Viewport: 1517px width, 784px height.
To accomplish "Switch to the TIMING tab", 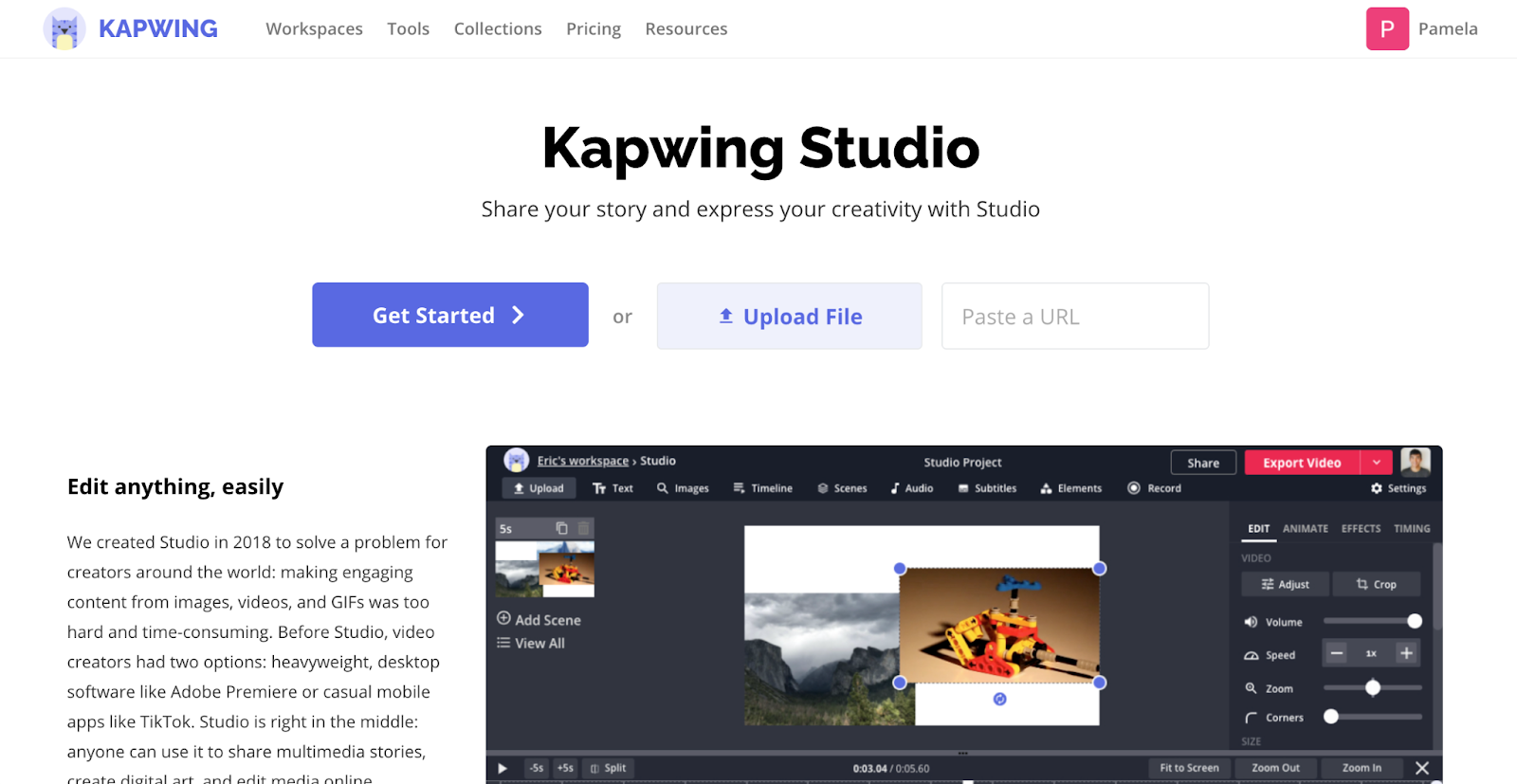I will click(x=1412, y=529).
